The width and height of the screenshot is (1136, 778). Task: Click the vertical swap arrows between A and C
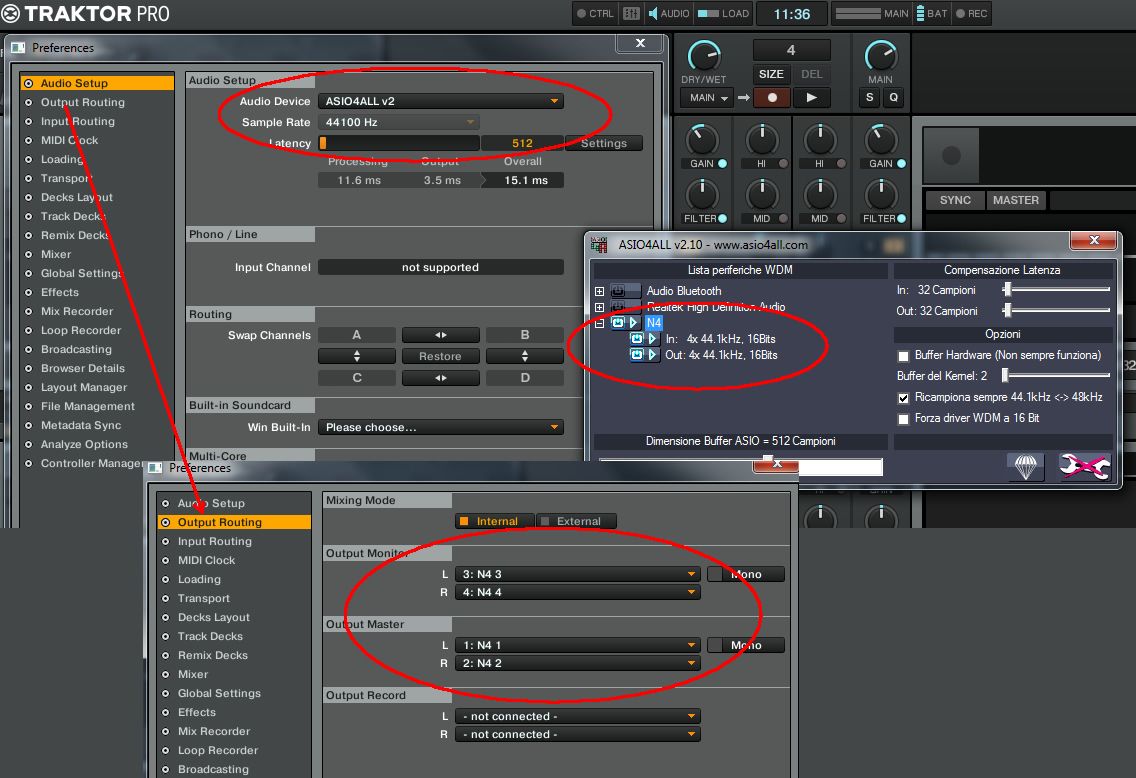coord(356,356)
